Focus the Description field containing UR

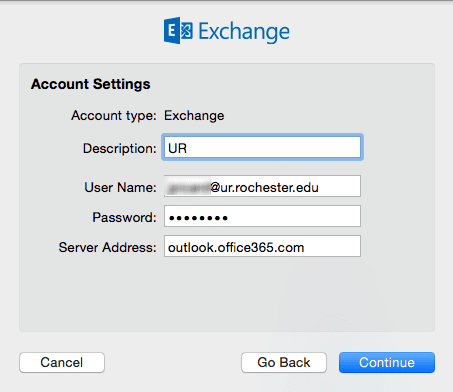tap(262, 148)
